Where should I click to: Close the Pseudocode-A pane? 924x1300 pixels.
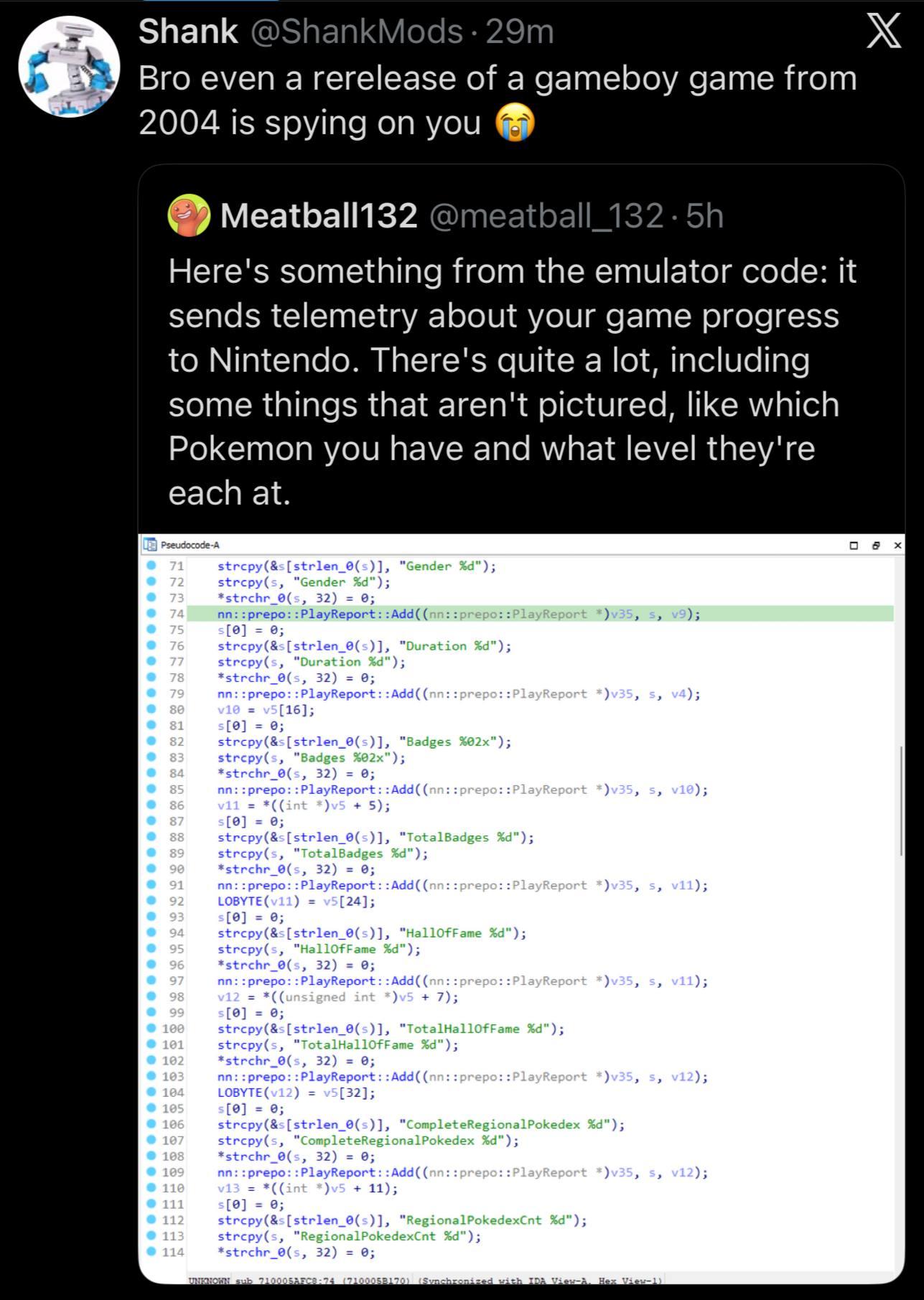click(x=897, y=546)
